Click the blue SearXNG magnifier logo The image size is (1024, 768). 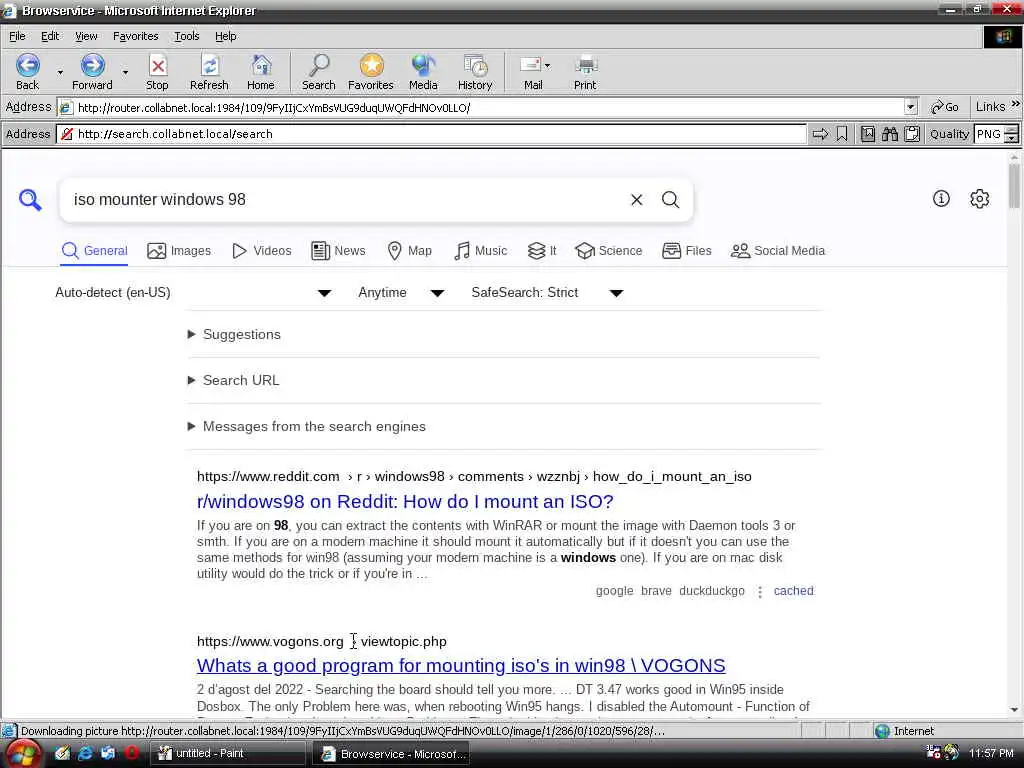pos(30,199)
